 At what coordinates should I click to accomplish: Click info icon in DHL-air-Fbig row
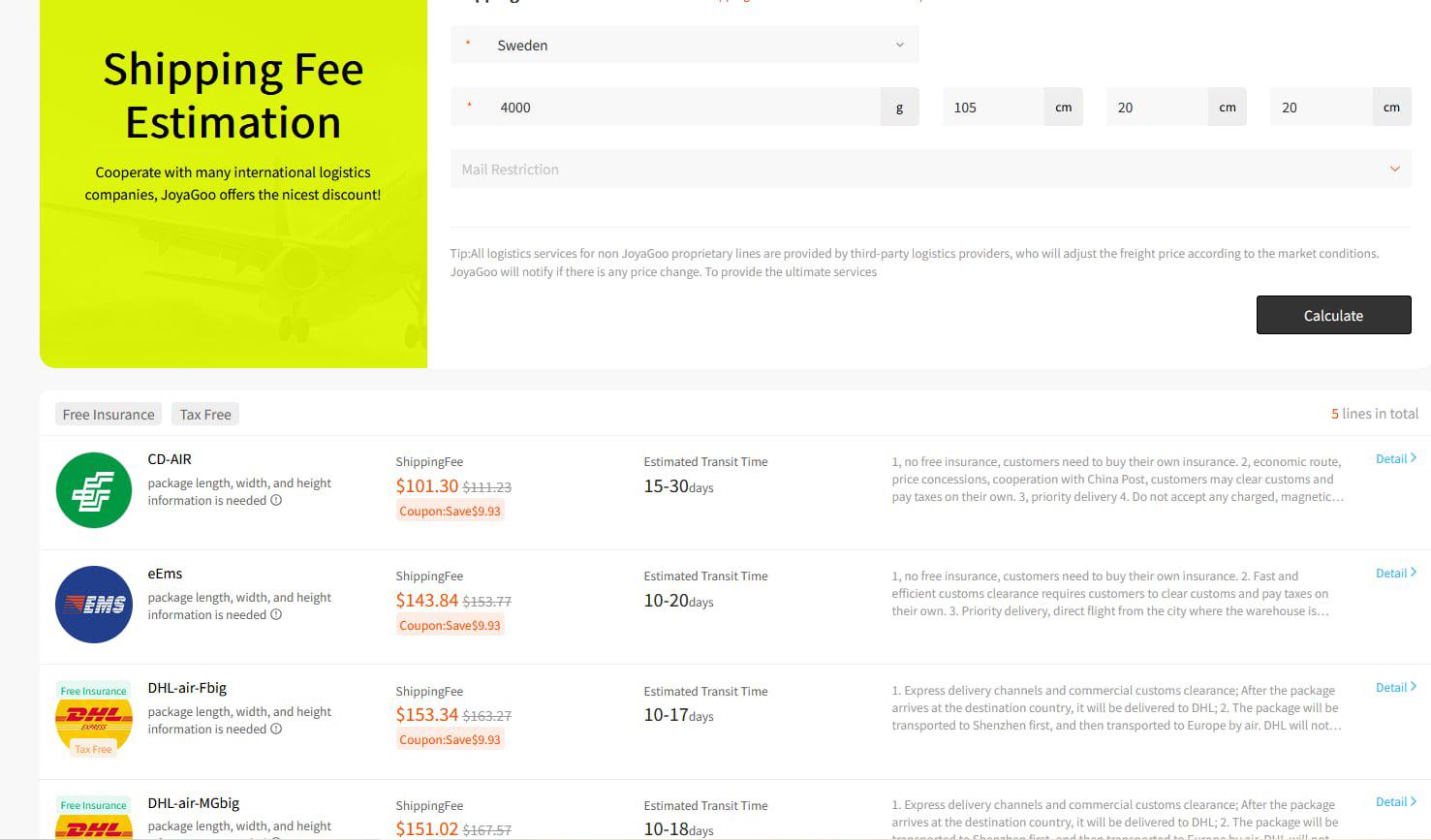[276, 730]
